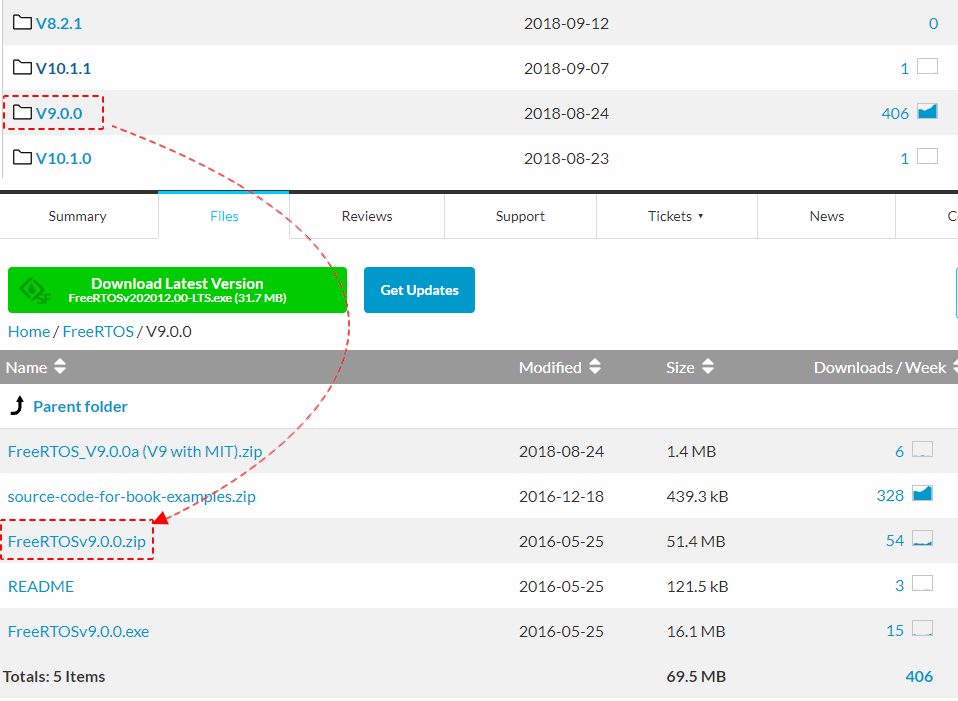Click downloads count 328 for book examples

890,496
